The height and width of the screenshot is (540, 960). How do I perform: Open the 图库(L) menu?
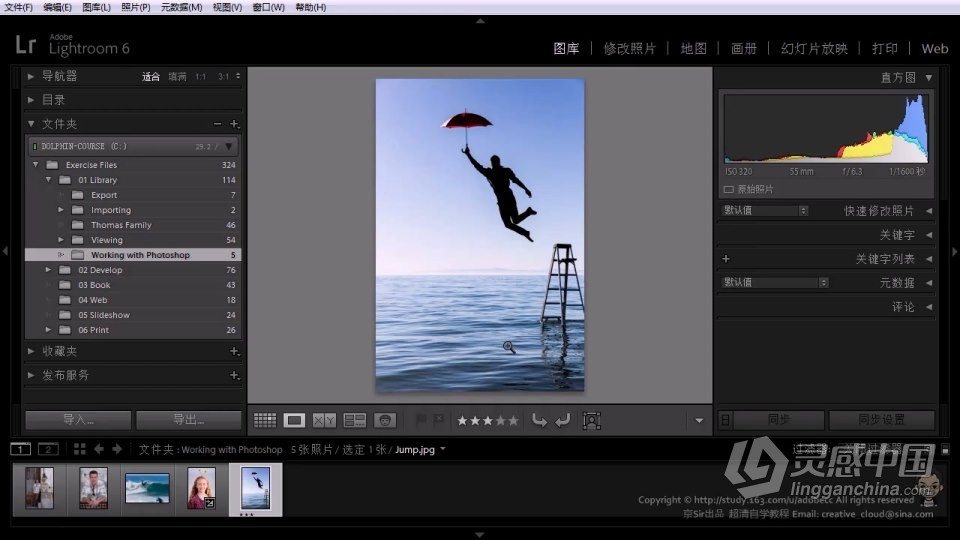97,7
